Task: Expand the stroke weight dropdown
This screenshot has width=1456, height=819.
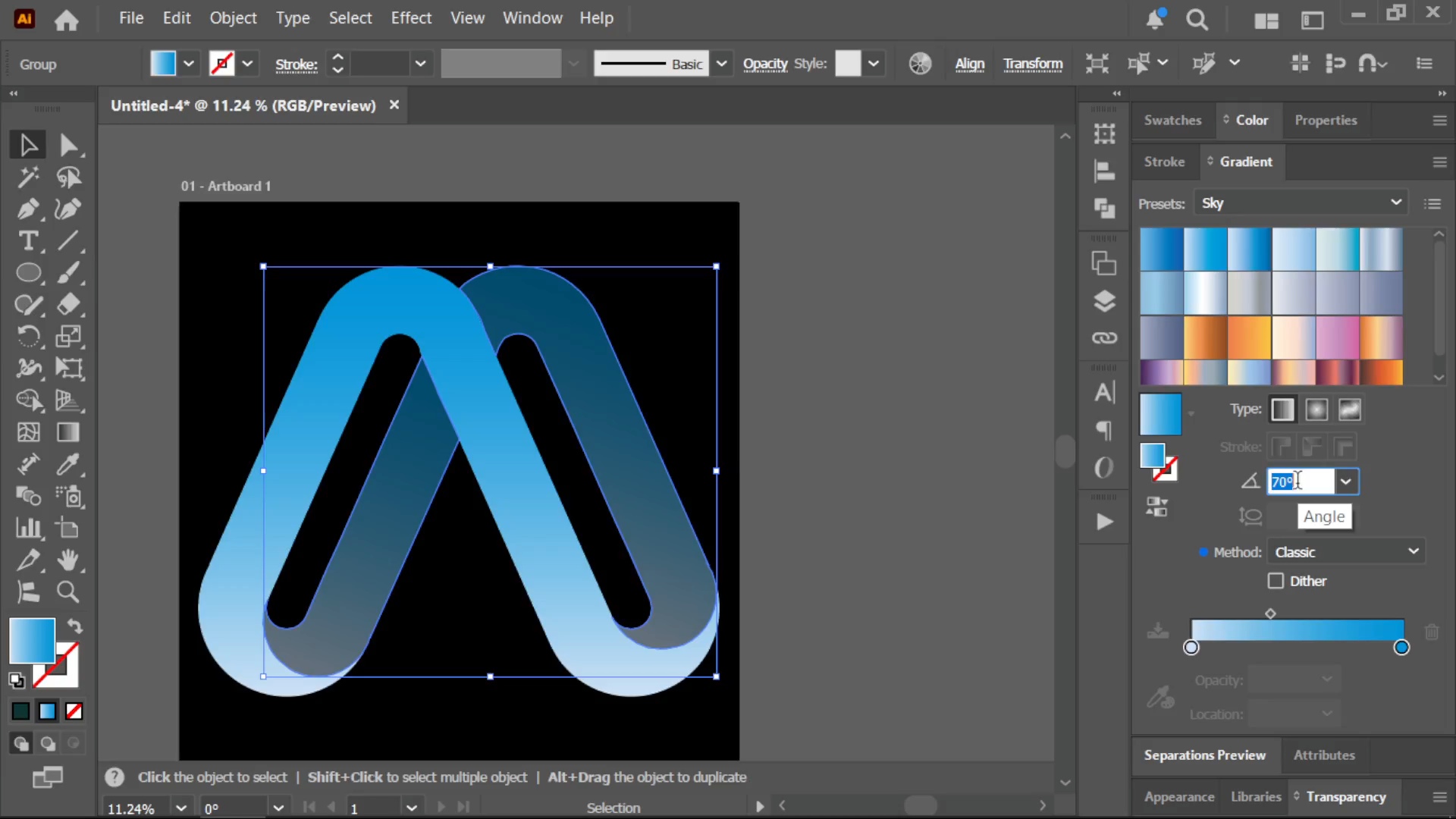Action: [420, 64]
